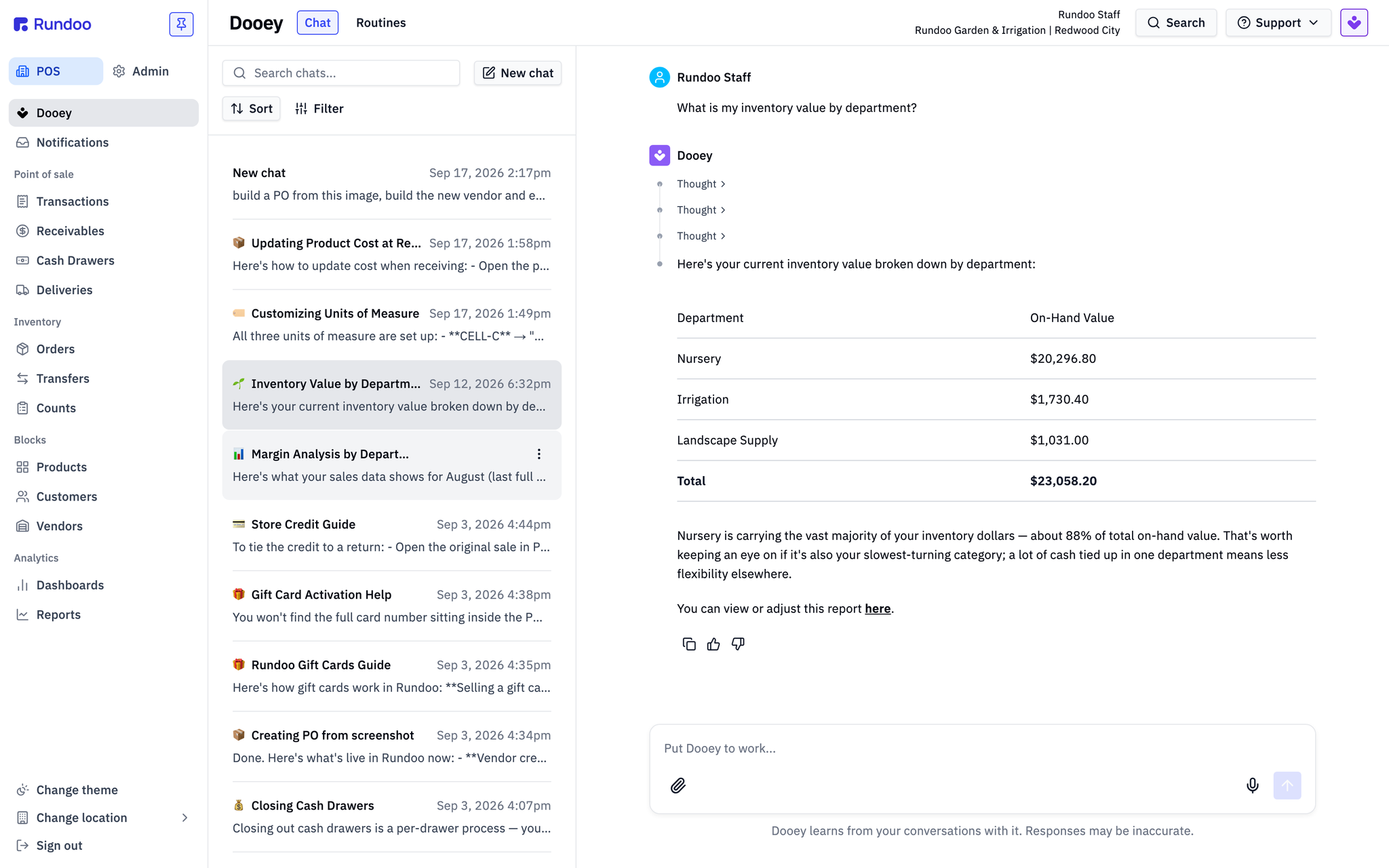Click the Landscape Supply row label
1389x868 pixels.
[x=727, y=440]
